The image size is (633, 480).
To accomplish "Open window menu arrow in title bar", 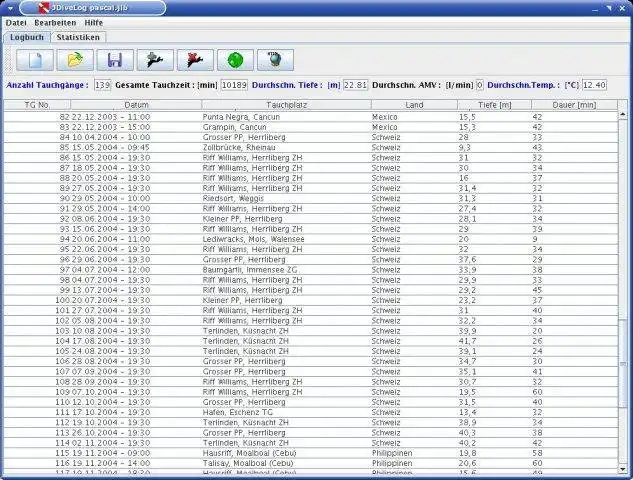I will click(x=10, y=8).
